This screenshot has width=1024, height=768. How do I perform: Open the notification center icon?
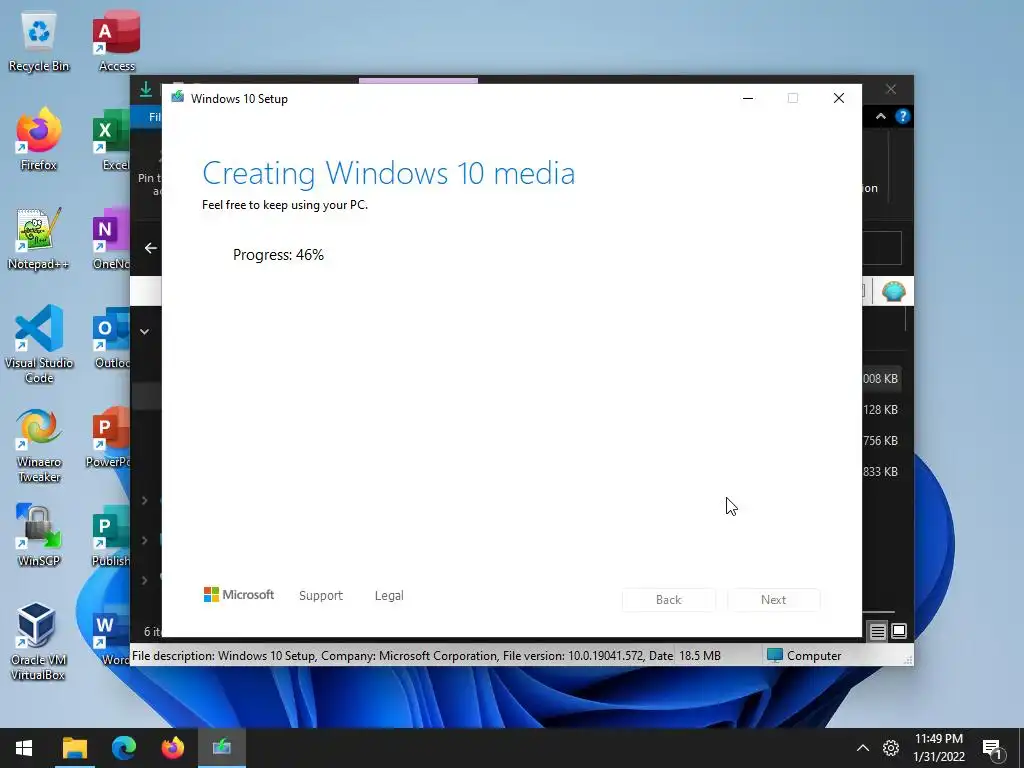(992, 749)
